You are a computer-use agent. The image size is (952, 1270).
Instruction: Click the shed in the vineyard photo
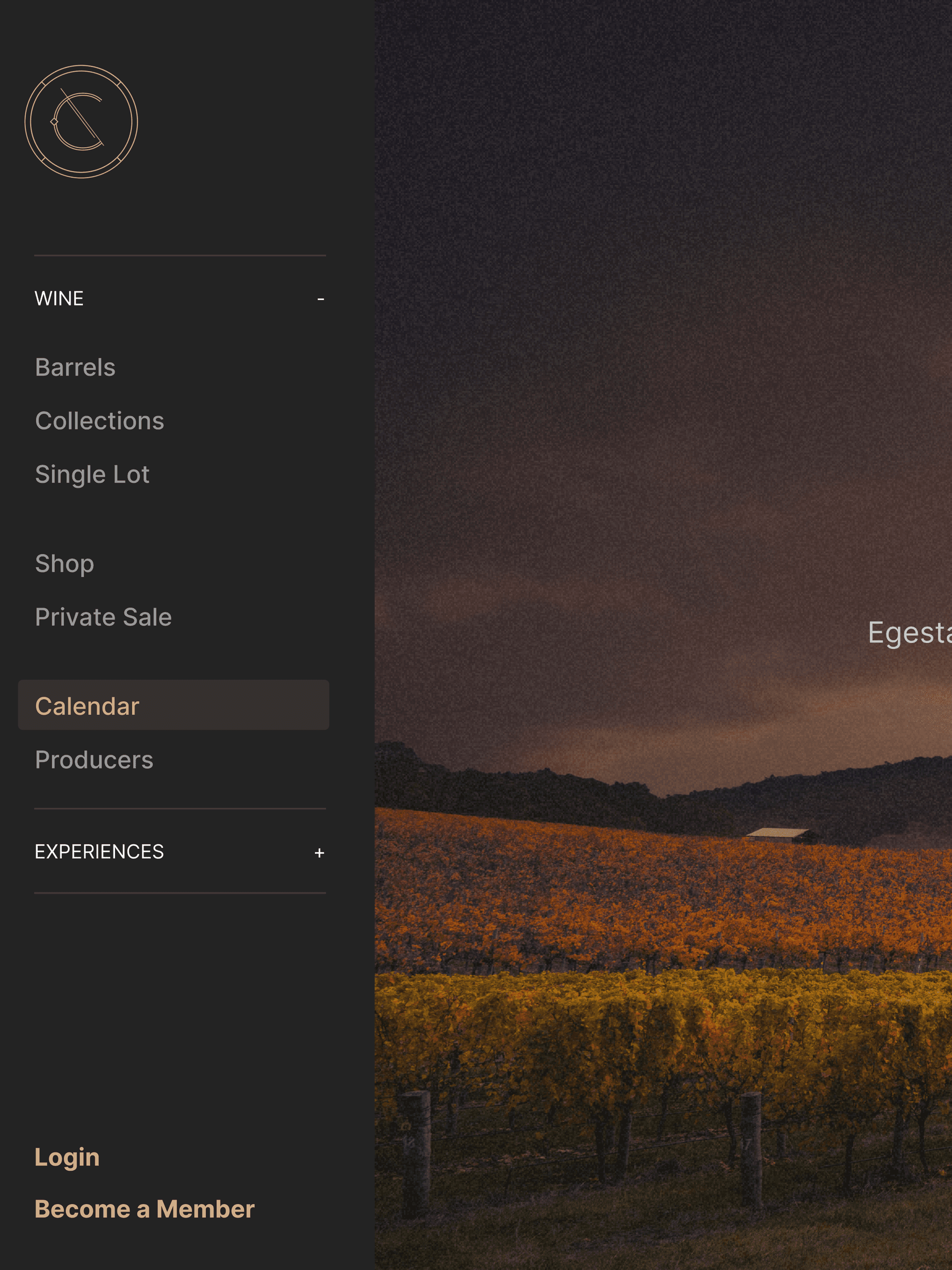(781, 835)
